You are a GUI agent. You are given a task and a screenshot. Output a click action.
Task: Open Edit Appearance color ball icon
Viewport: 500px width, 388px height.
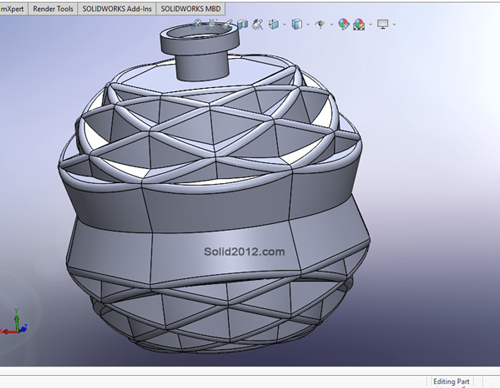pyautogui.click(x=343, y=24)
